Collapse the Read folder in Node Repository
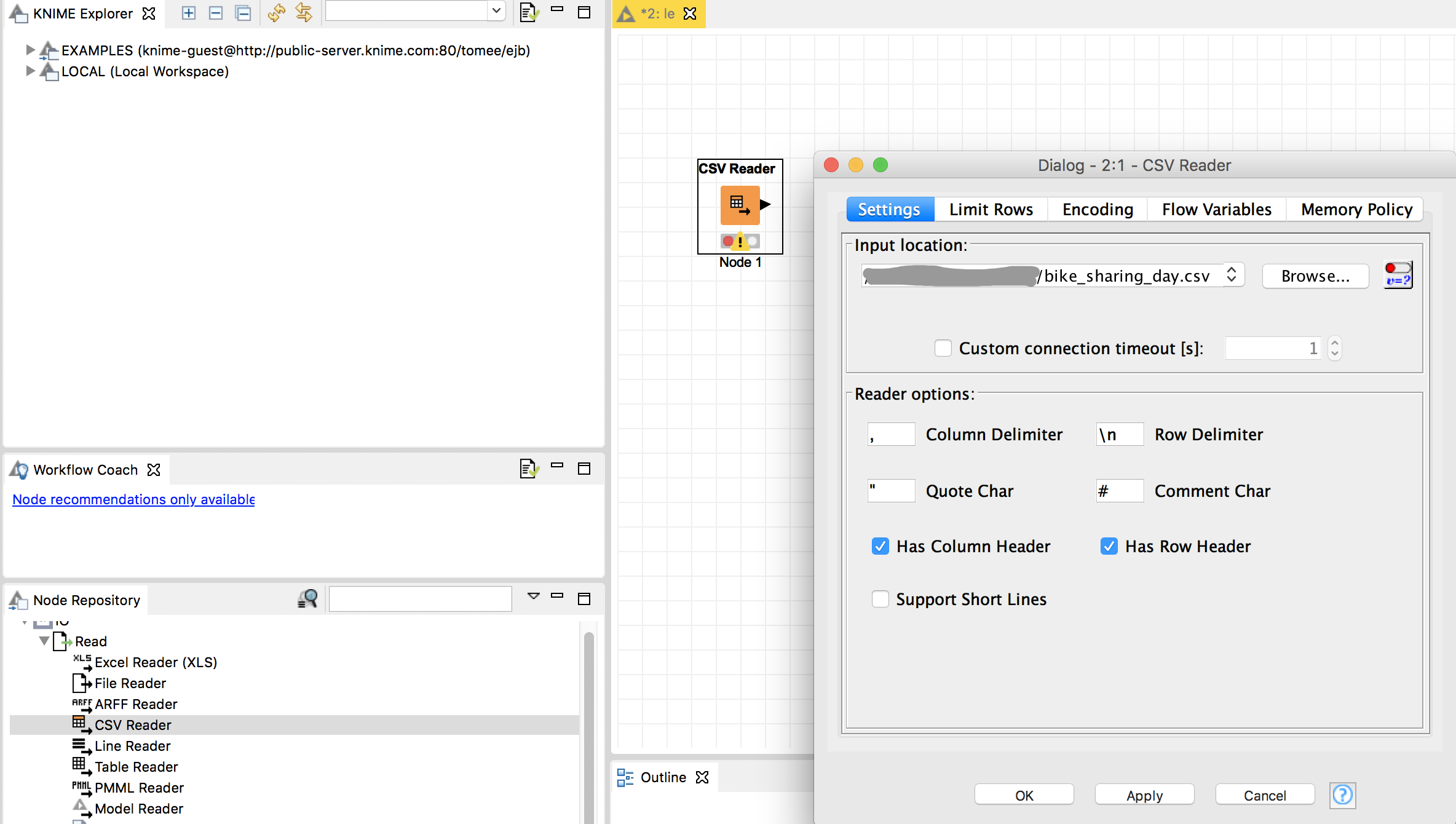 click(x=44, y=641)
